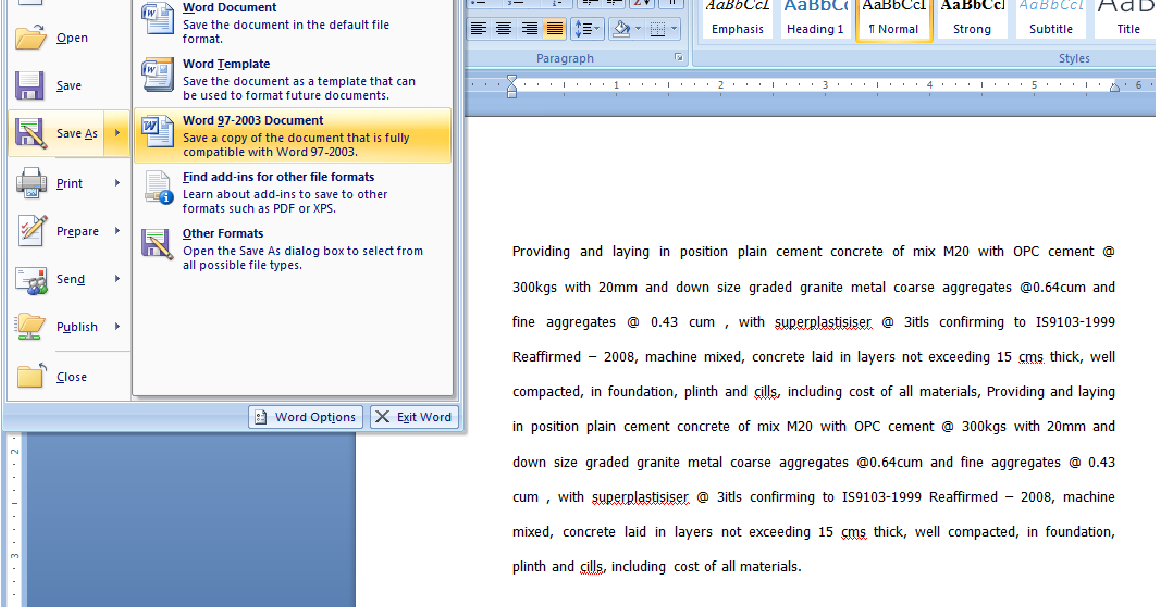This screenshot has width=1156, height=607.
Task: Toggle Center alignment
Action: click(x=504, y=29)
